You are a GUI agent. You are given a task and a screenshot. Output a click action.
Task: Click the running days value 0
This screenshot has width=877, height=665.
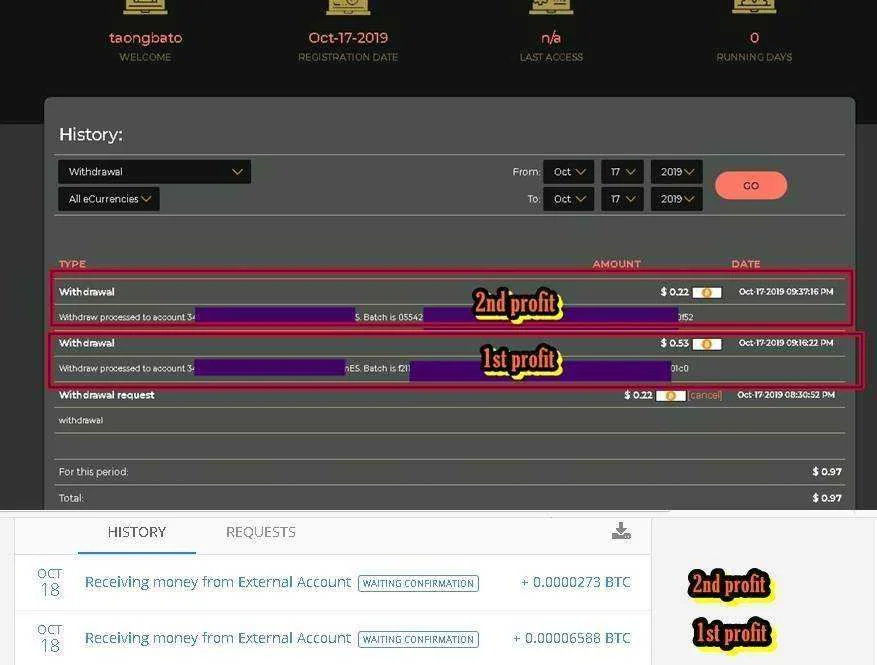click(x=754, y=38)
